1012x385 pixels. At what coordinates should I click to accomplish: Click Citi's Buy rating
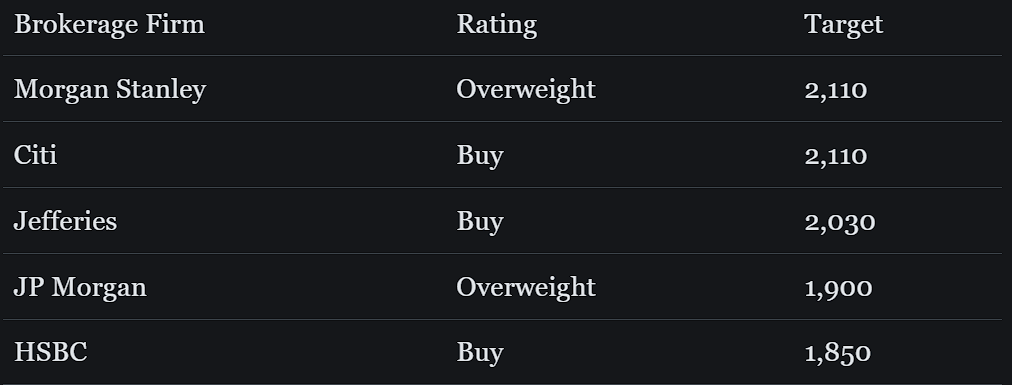pyautogui.click(x=480, y=156)
